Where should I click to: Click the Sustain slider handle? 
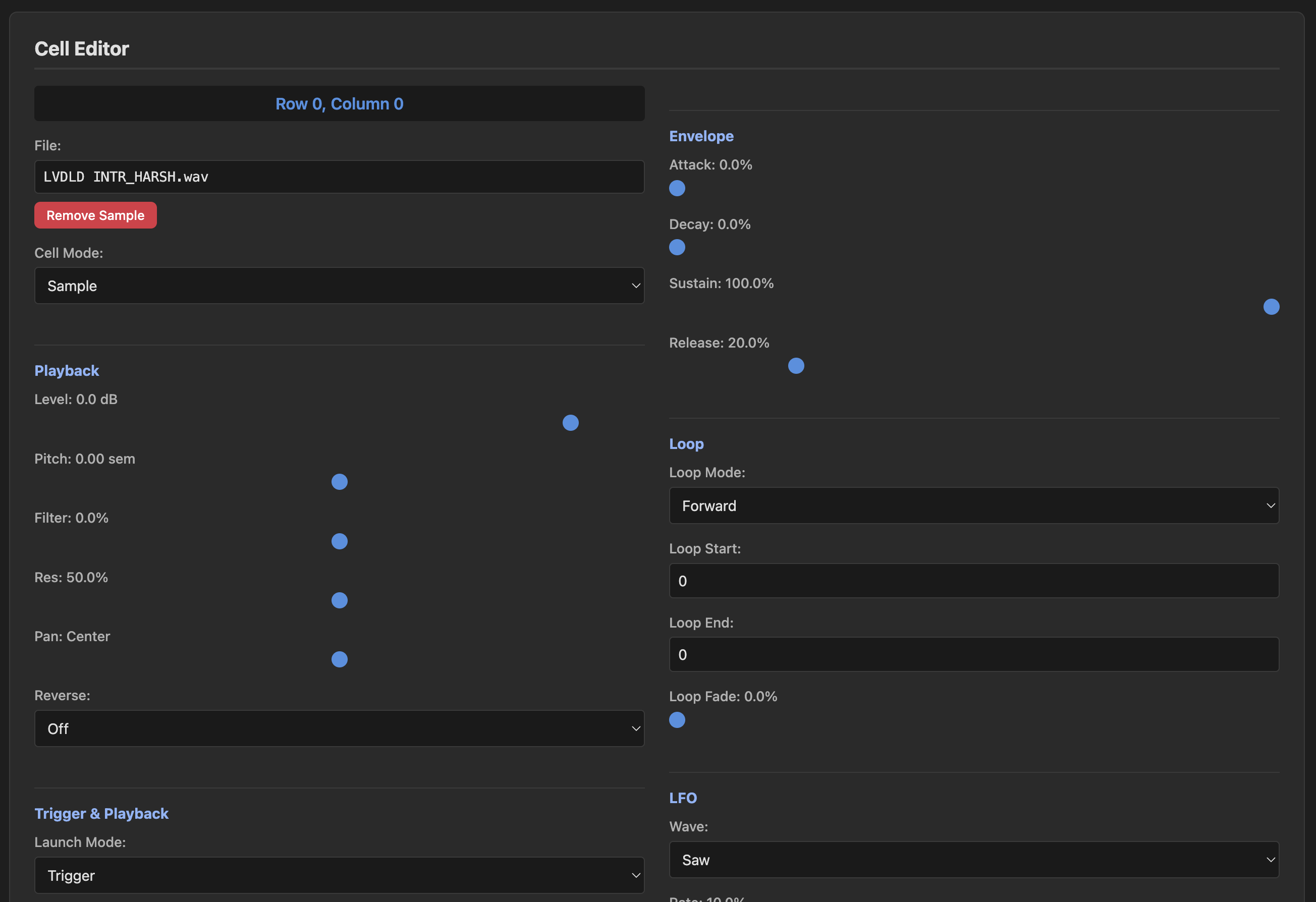[x=1271, y=306]
